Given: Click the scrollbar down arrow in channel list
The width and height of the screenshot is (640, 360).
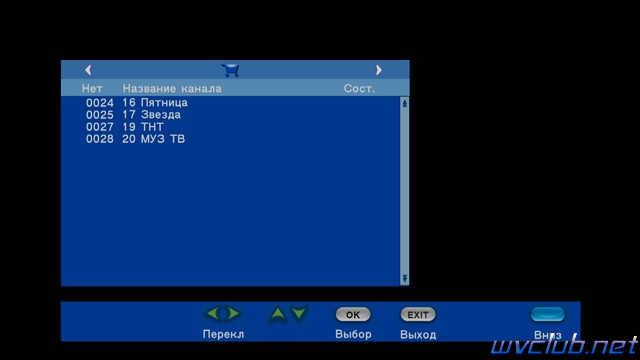Looking at the screenshot, I should [404, 279].
